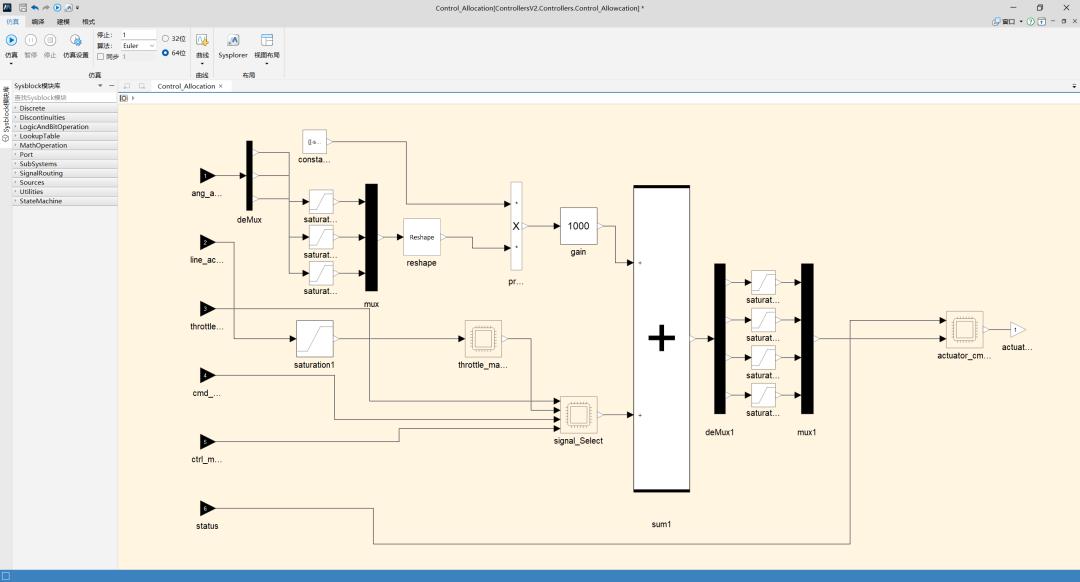Click the Save icon in quick access toolbar
Image resolution: width=1080 pixels, height=582 pixels.
click(x=23, y=8)
